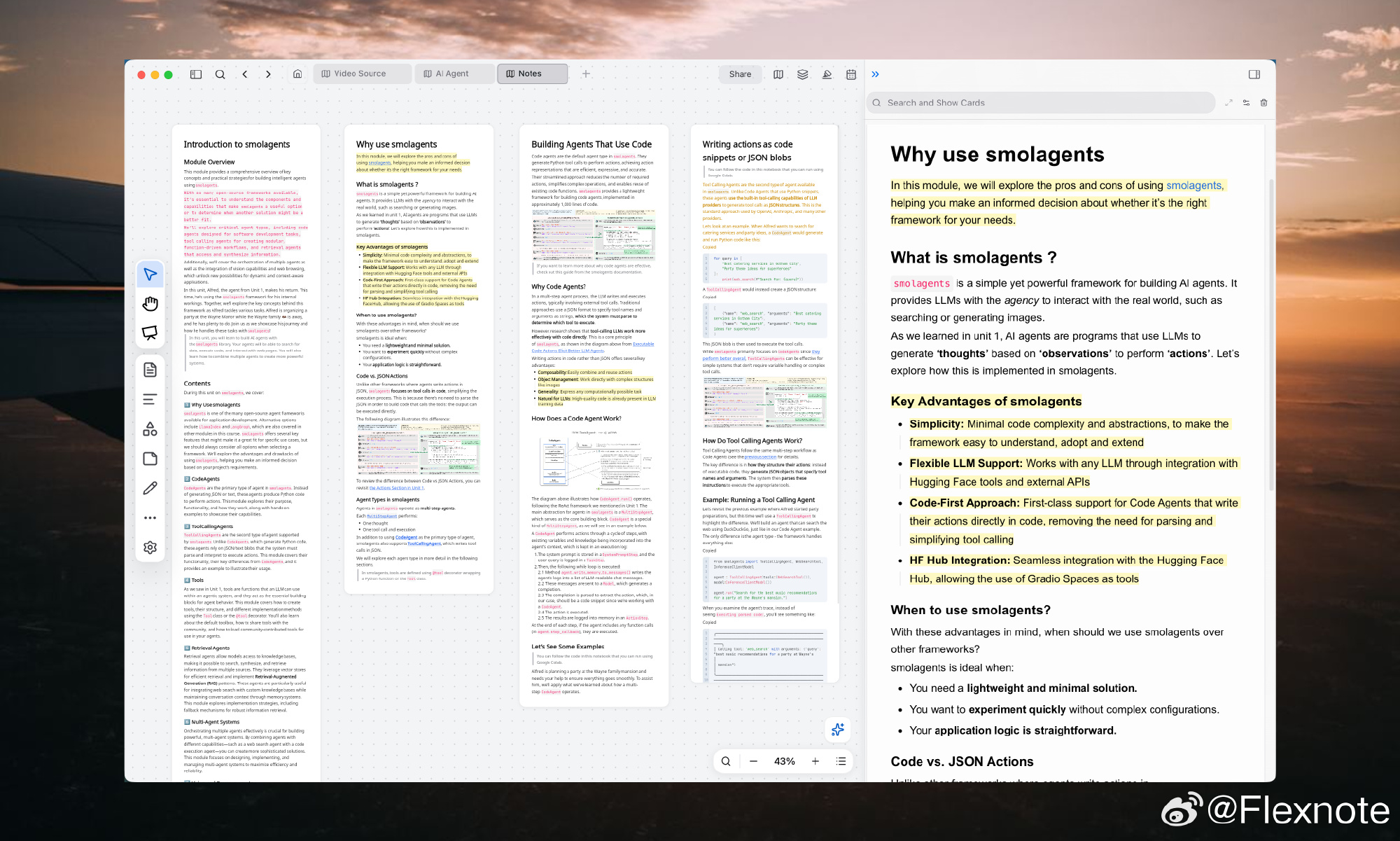This screenshot has width=1400, height=841.
Task: Go back with the left chevron
Action: (x=245, y=74)
